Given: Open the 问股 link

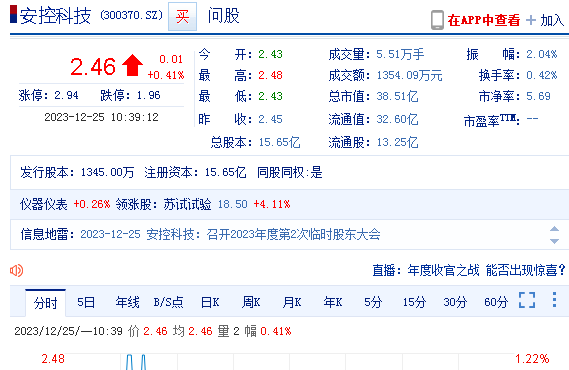Looking at the screenshot, I should 224,16.
